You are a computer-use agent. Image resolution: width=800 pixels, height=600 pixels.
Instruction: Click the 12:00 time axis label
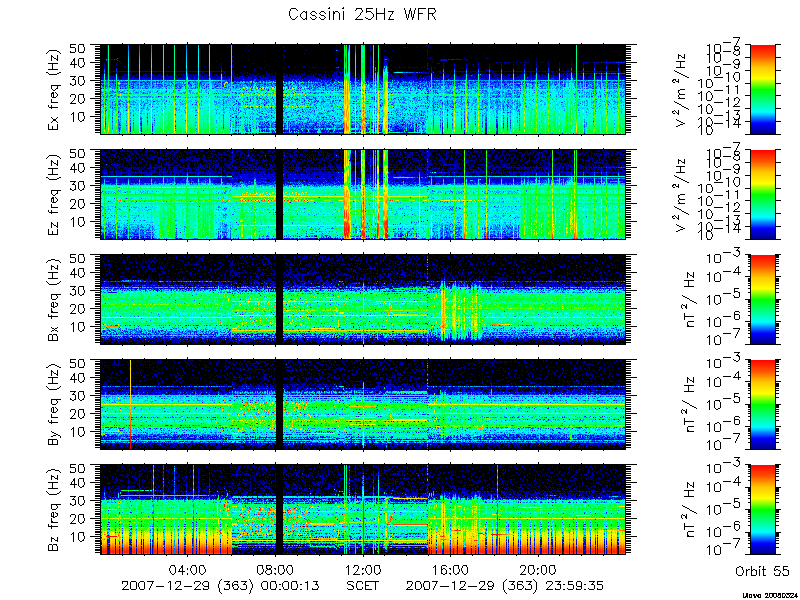click(363, 569)
